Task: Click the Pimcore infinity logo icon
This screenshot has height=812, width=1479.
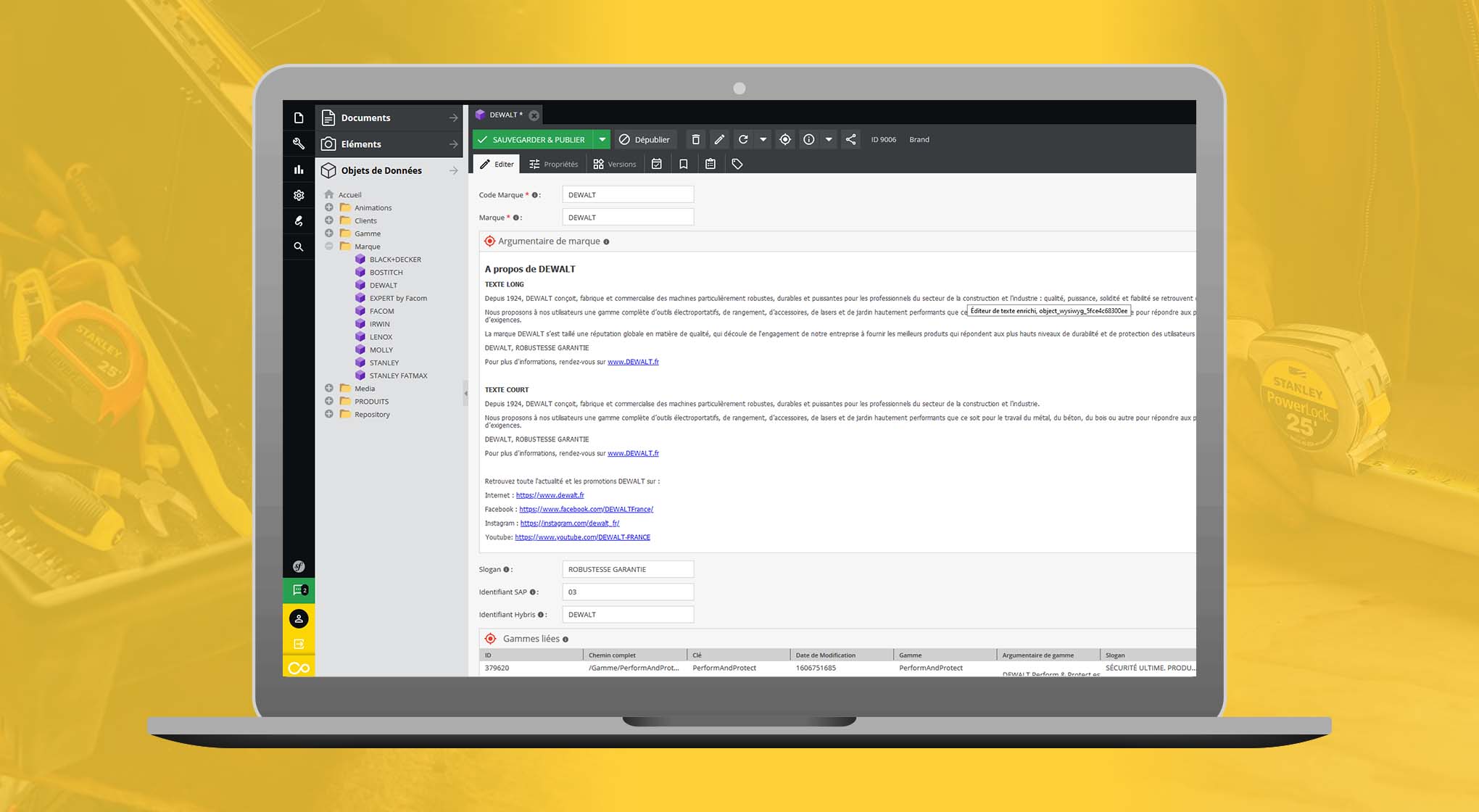Action: (x=299, y=668)
